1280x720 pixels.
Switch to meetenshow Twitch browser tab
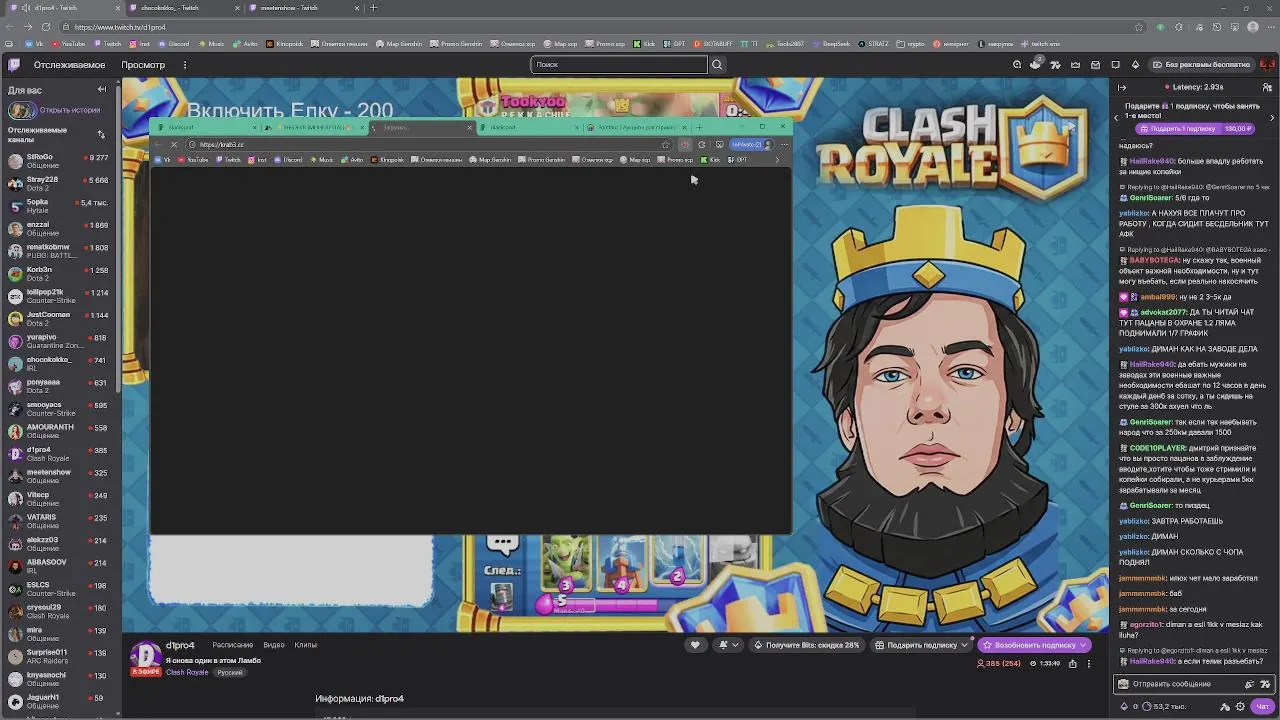302,8
